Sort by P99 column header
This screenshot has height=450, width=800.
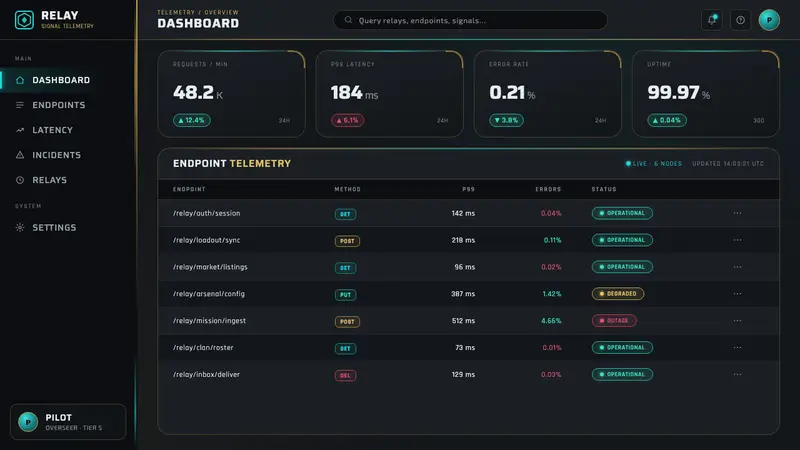pyautogui.click(x=468, y=189)
